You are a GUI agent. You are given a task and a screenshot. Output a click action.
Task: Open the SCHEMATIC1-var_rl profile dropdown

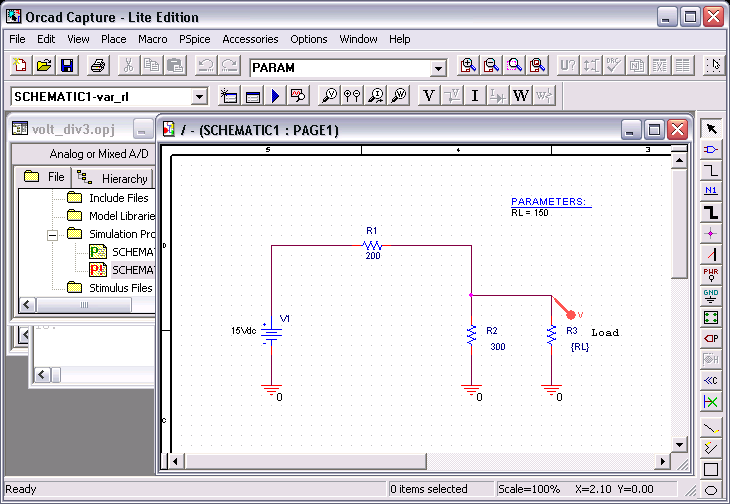[x=199, y=97]
